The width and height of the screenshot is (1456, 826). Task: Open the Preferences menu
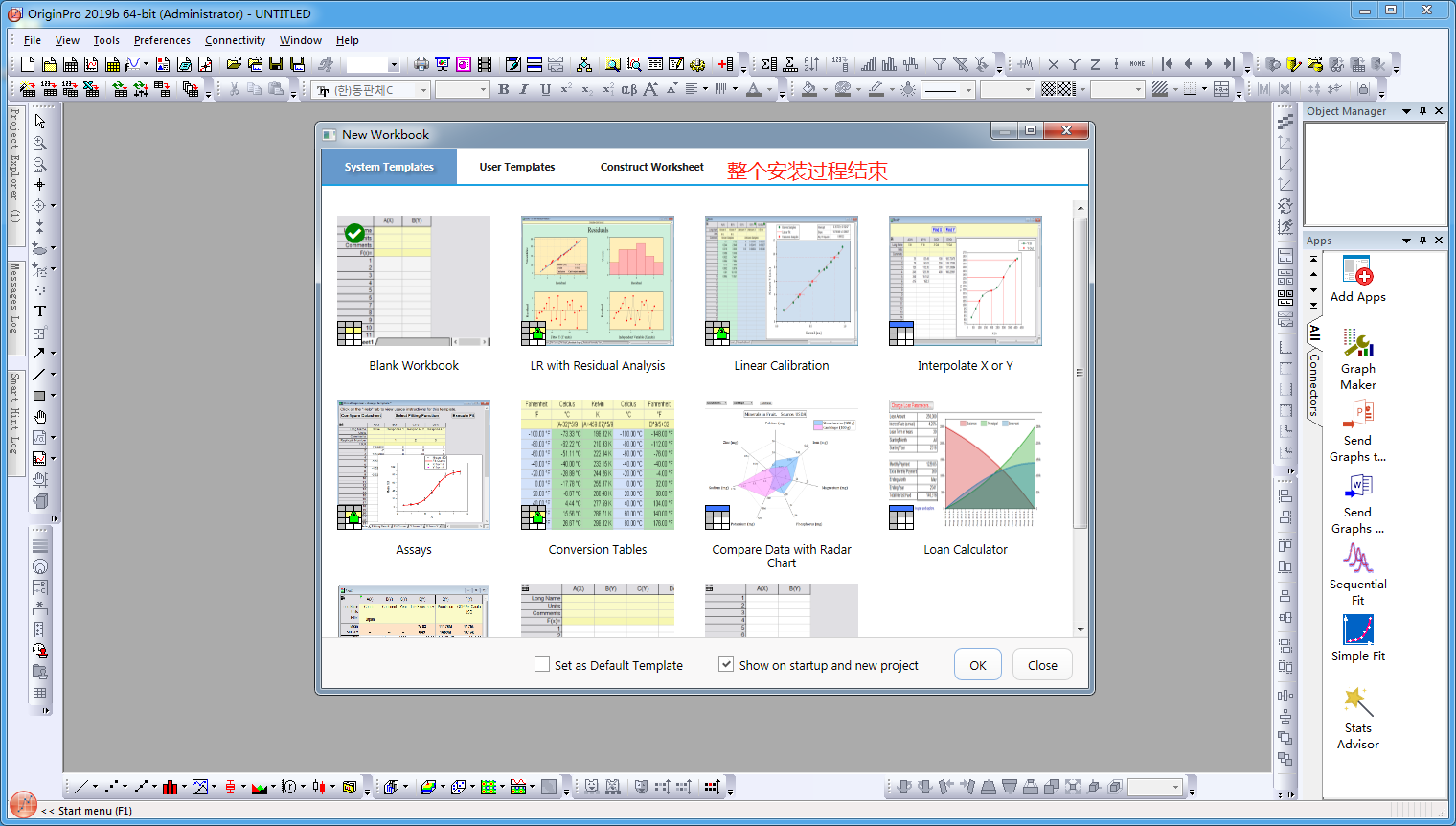pos(162,40)
